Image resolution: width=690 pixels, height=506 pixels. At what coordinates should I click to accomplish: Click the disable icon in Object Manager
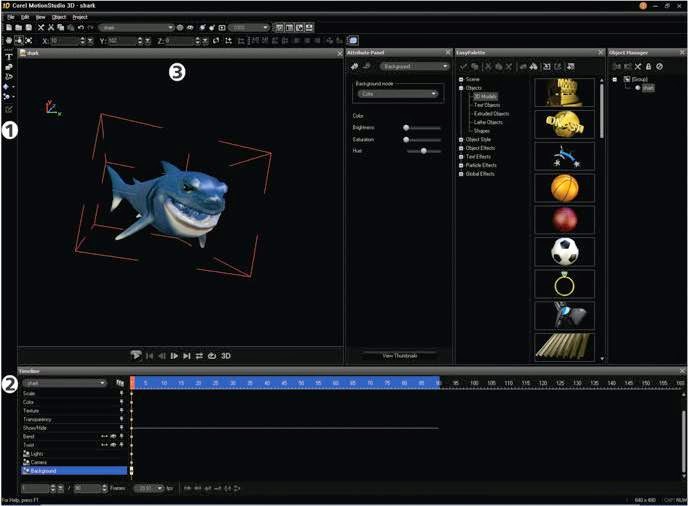pos(659,66)
